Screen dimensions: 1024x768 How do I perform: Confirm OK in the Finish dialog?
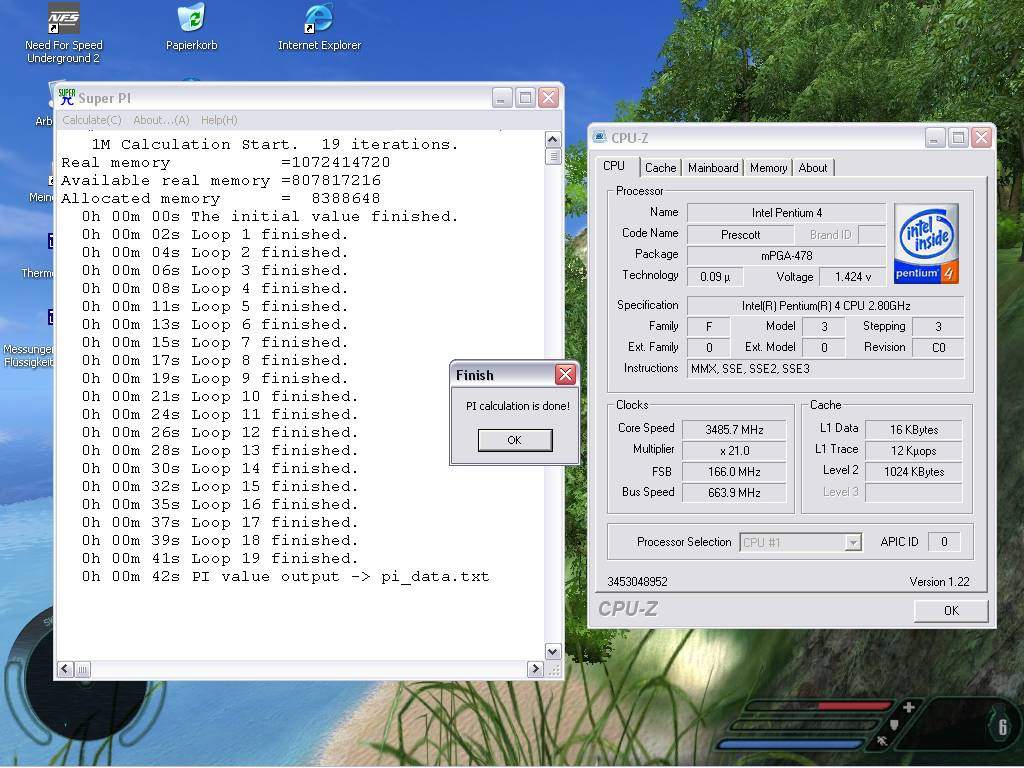tap(515, 440)
